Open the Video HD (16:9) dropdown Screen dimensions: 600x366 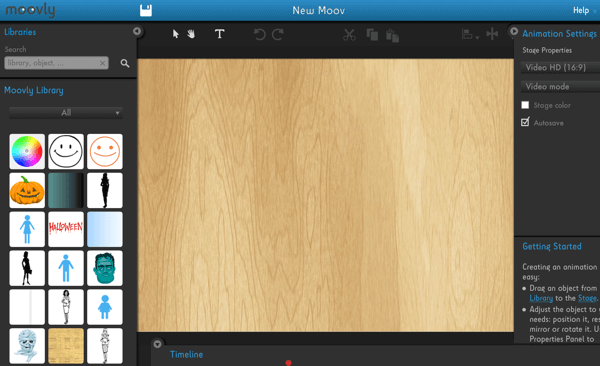point(560,68)
